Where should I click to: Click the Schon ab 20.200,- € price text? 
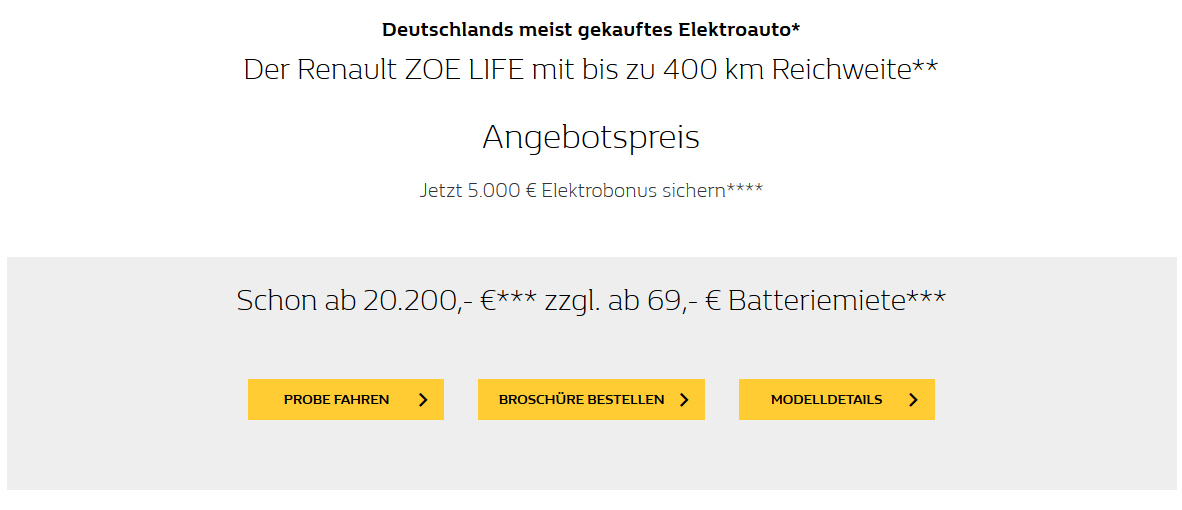pos(365,301)
